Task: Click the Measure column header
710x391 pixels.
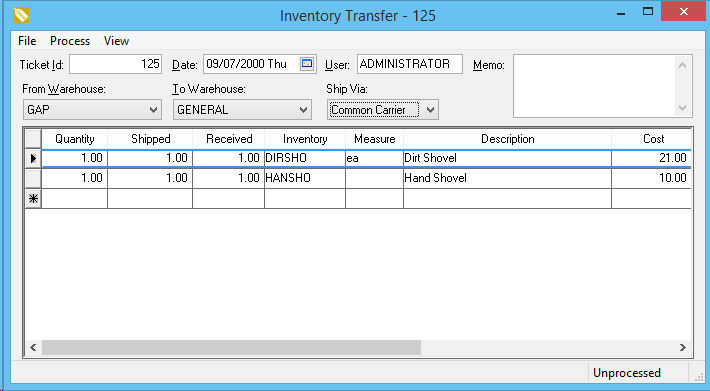Action: (x=374, y=138)
